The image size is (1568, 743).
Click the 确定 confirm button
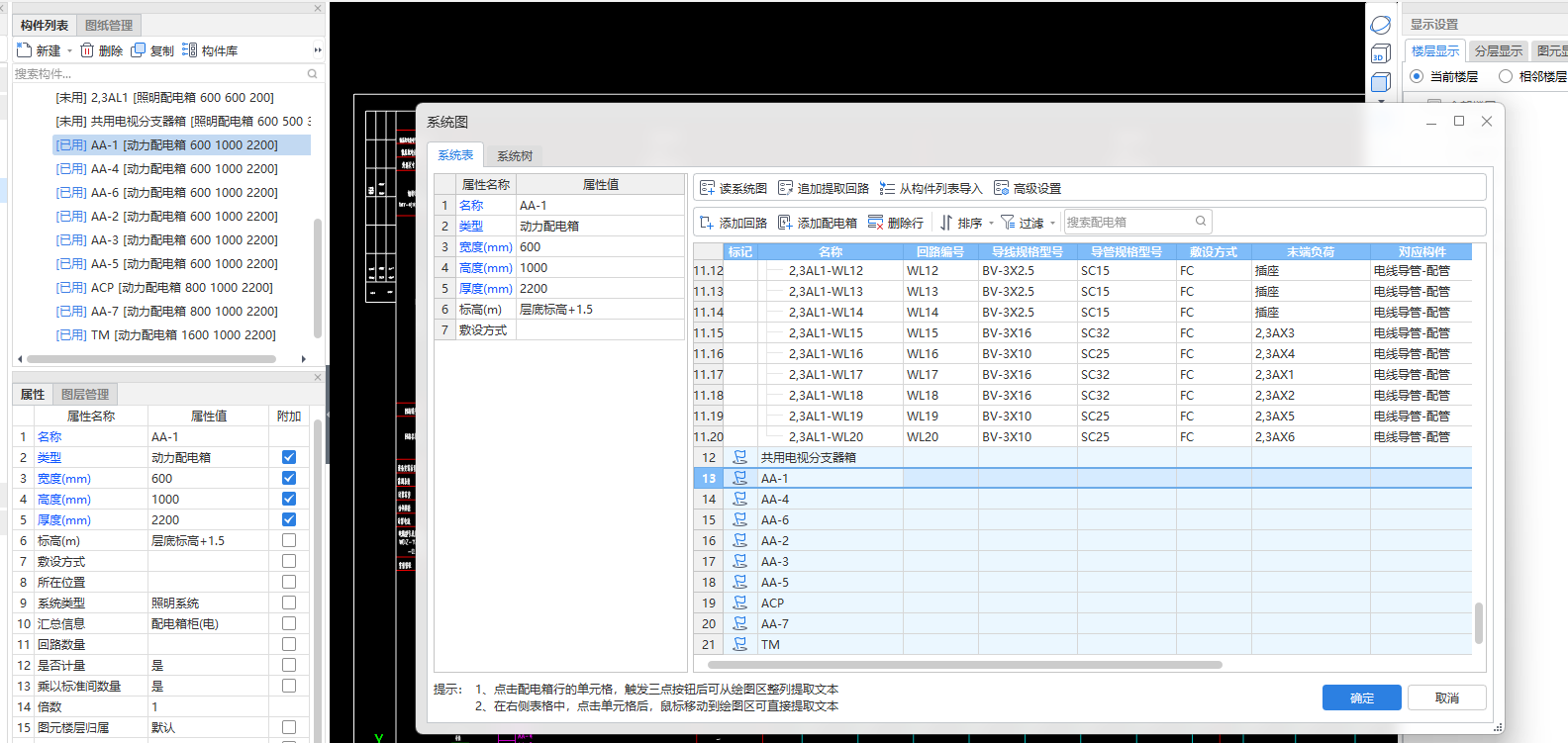pos(1361,697)
